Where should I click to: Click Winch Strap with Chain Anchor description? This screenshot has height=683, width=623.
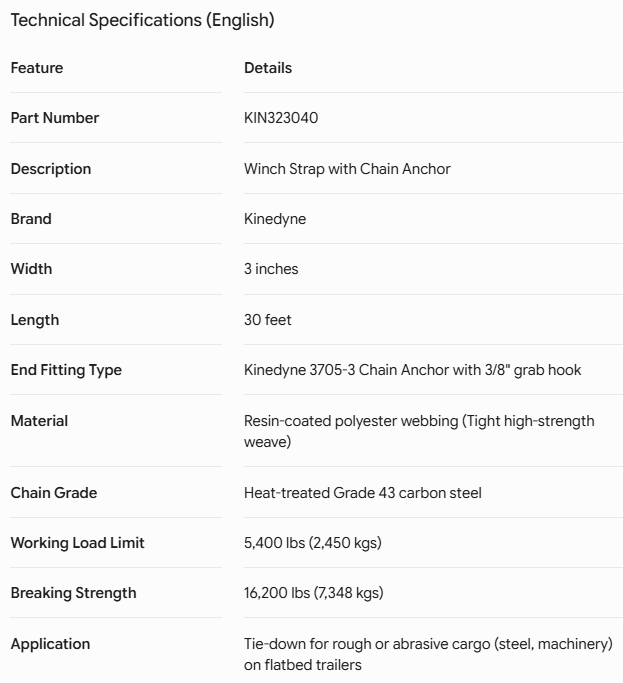tap(347, 169)
